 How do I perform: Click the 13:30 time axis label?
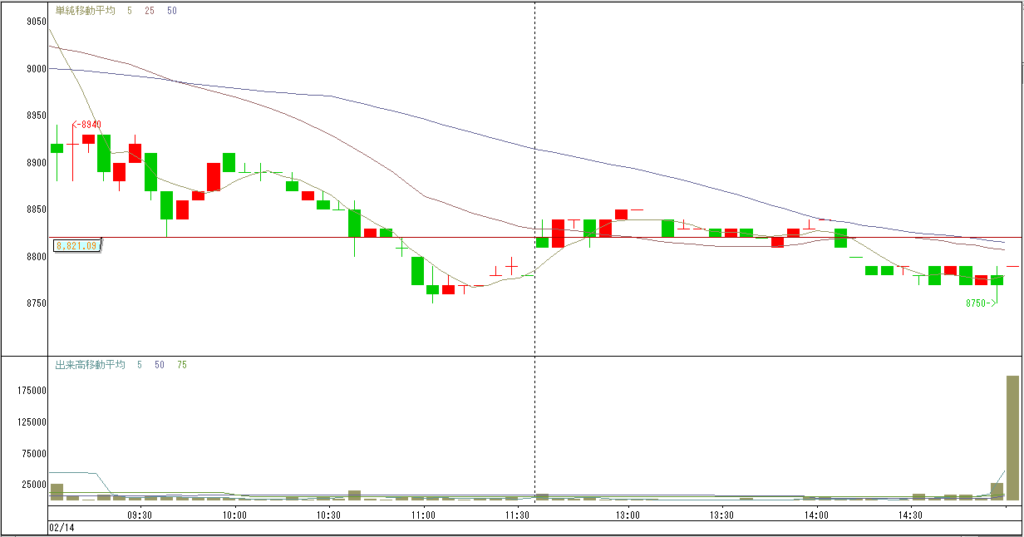tap(722, 515)
